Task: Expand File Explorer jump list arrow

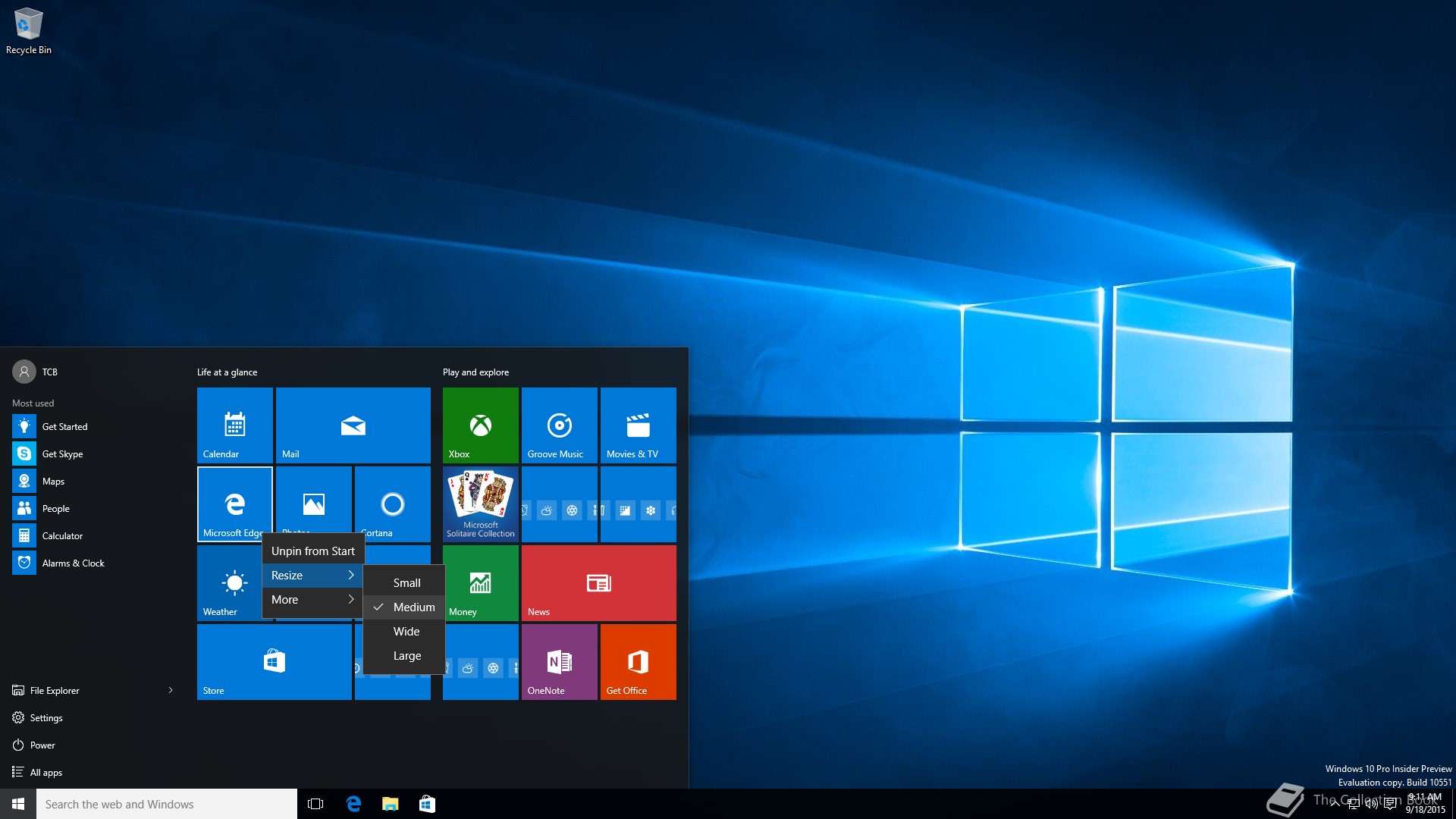Action: [171, 691]
